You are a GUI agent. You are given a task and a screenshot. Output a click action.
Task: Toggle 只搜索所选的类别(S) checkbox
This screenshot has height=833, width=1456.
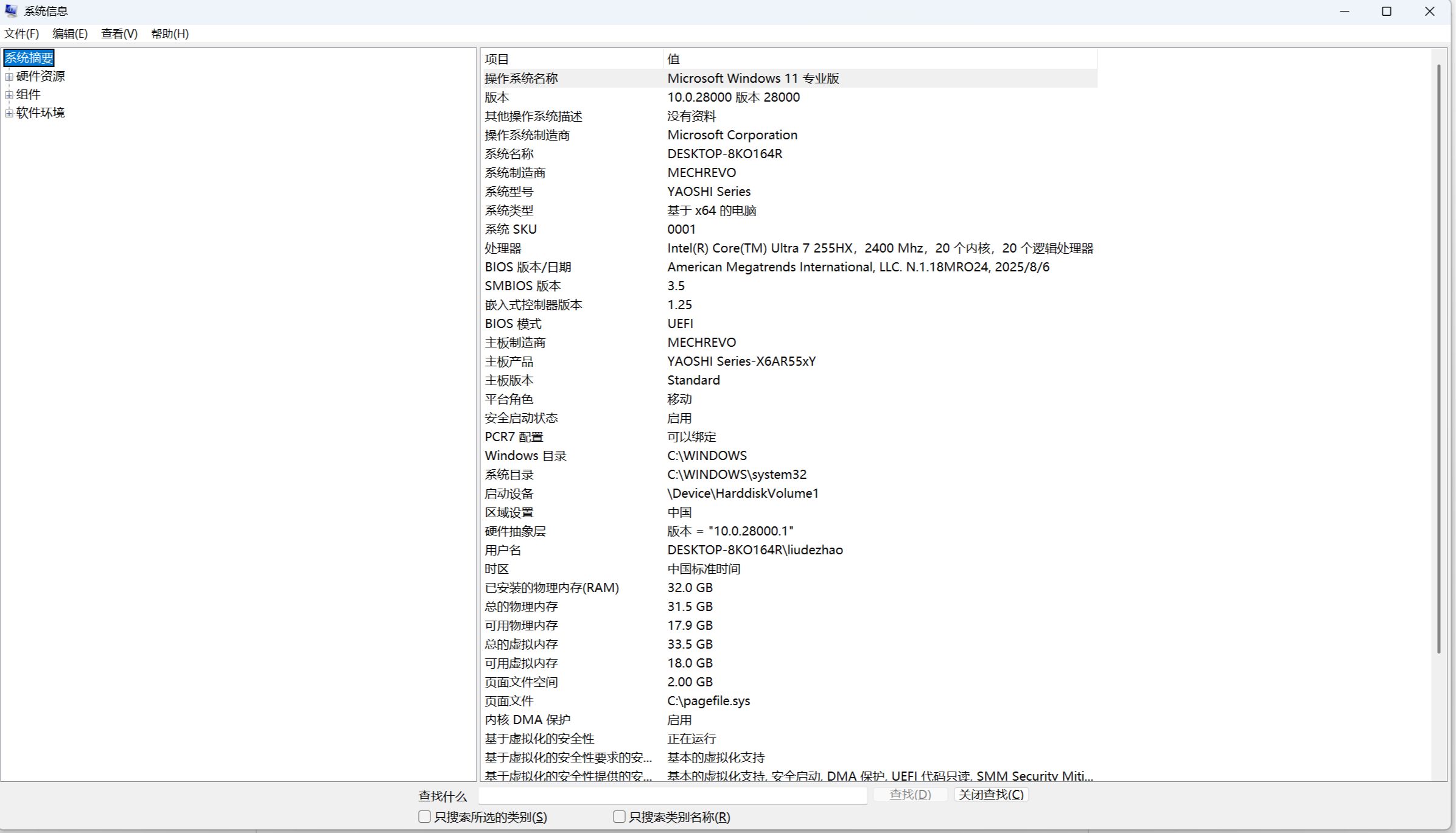click(x=425, y=817)
